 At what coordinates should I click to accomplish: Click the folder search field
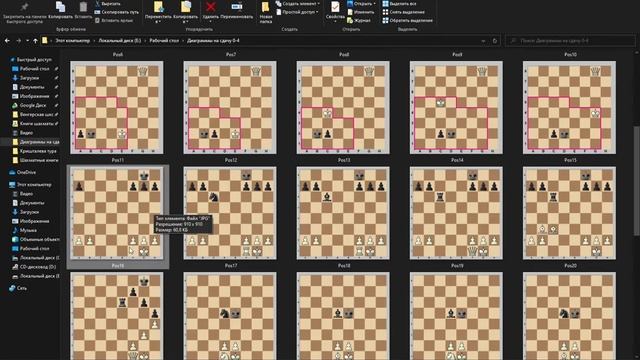(x=571, y=41)
